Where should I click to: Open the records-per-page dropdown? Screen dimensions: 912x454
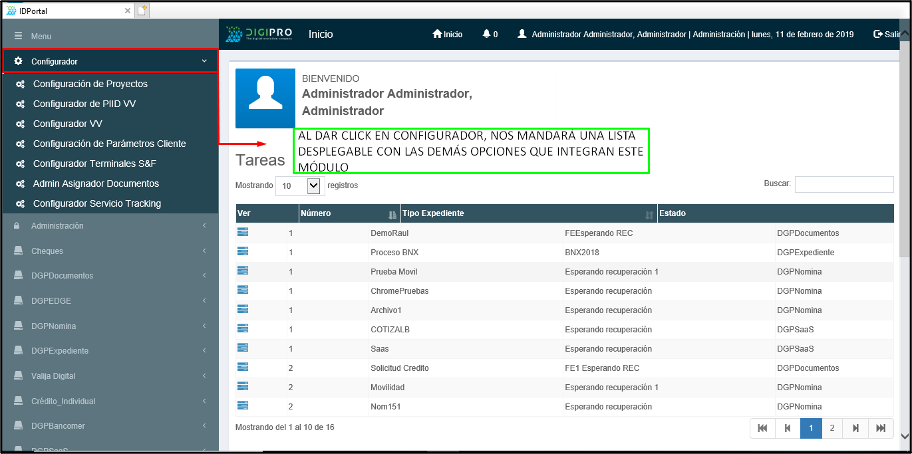click(299, 185)
